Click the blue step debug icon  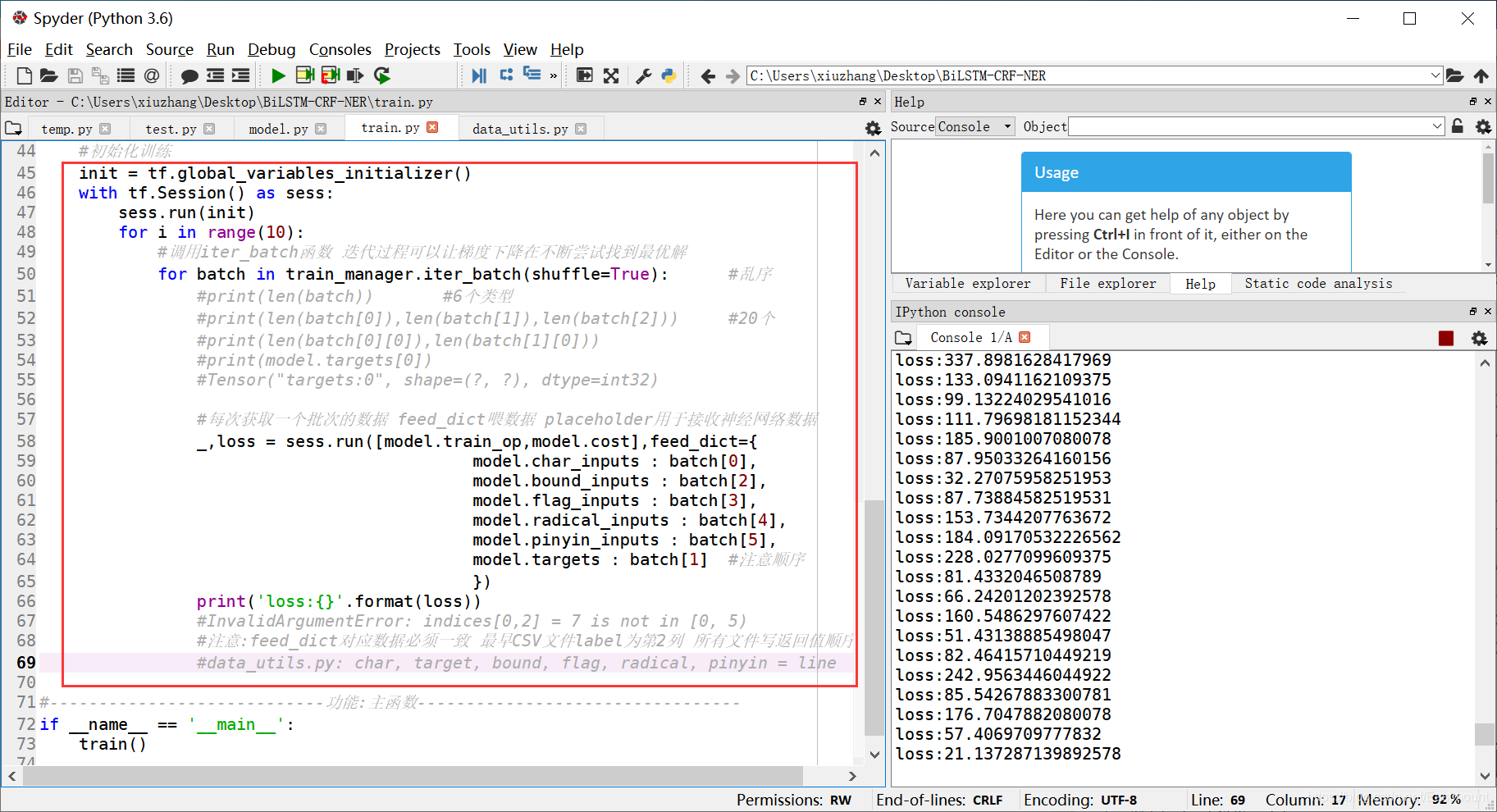coord(506,75)
